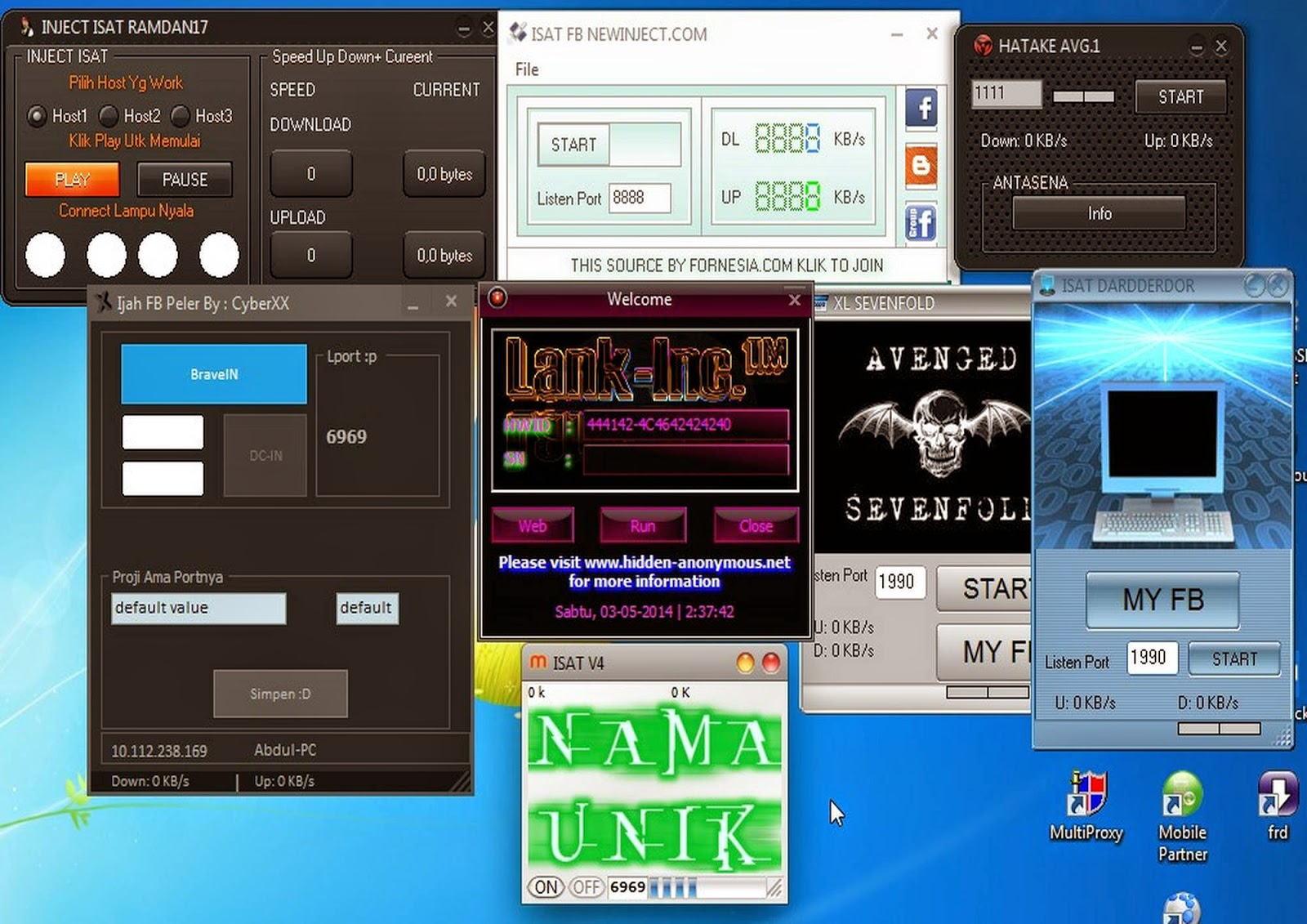Select Host3 radio button
1307x924 pixels.
coord(180,116)
